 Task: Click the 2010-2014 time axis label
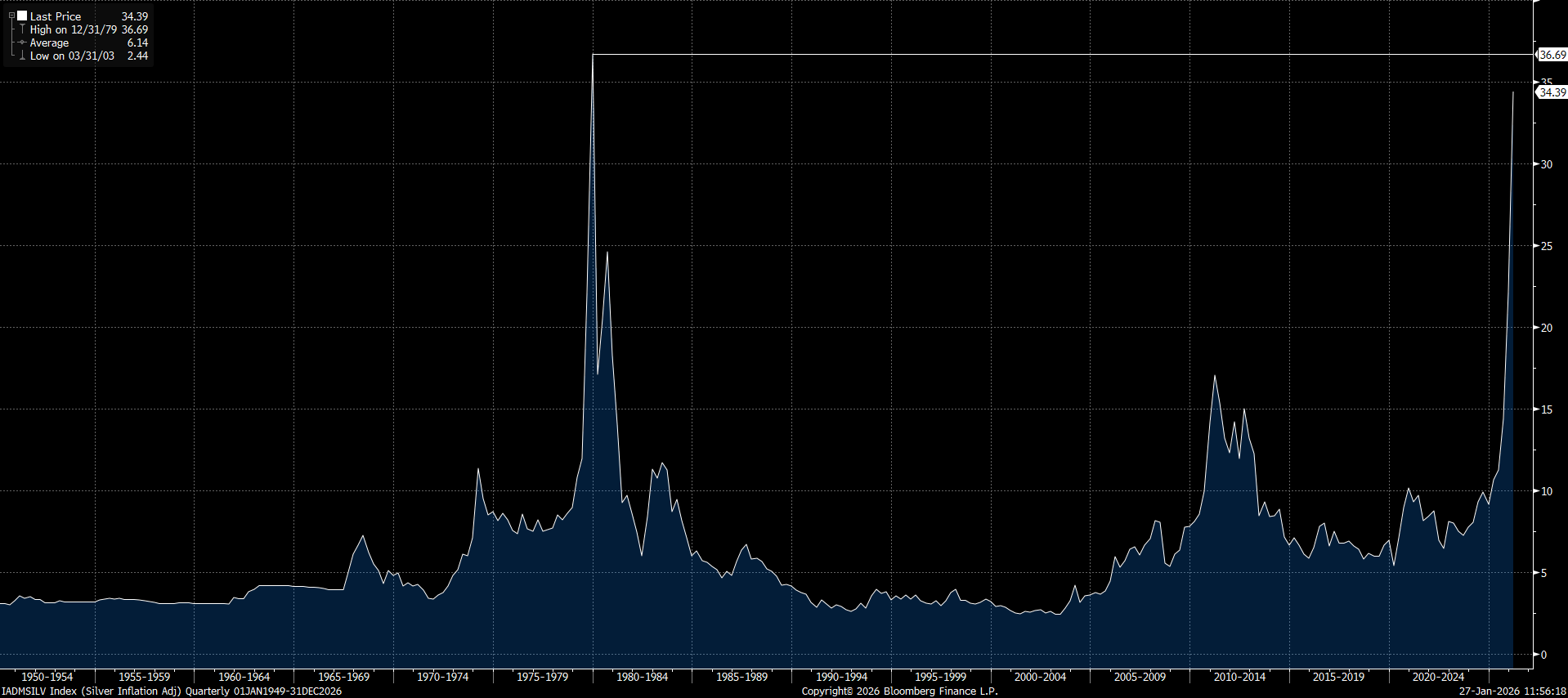tap(1239, 677)
